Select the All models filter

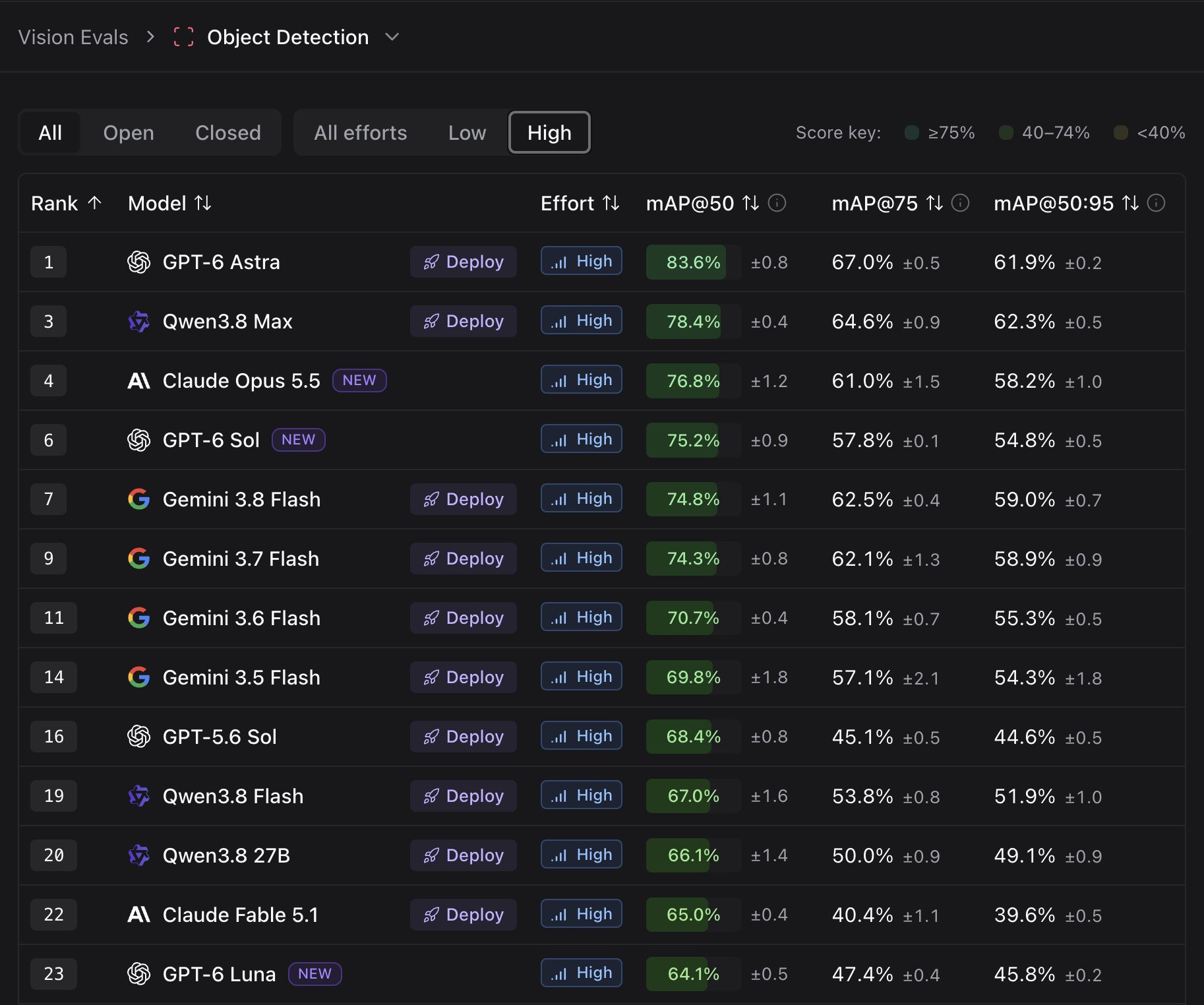coord(50,133)
